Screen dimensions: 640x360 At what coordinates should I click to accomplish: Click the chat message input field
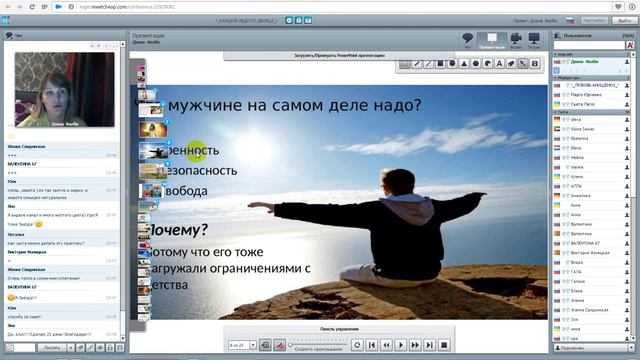click(x=24, y=348)
